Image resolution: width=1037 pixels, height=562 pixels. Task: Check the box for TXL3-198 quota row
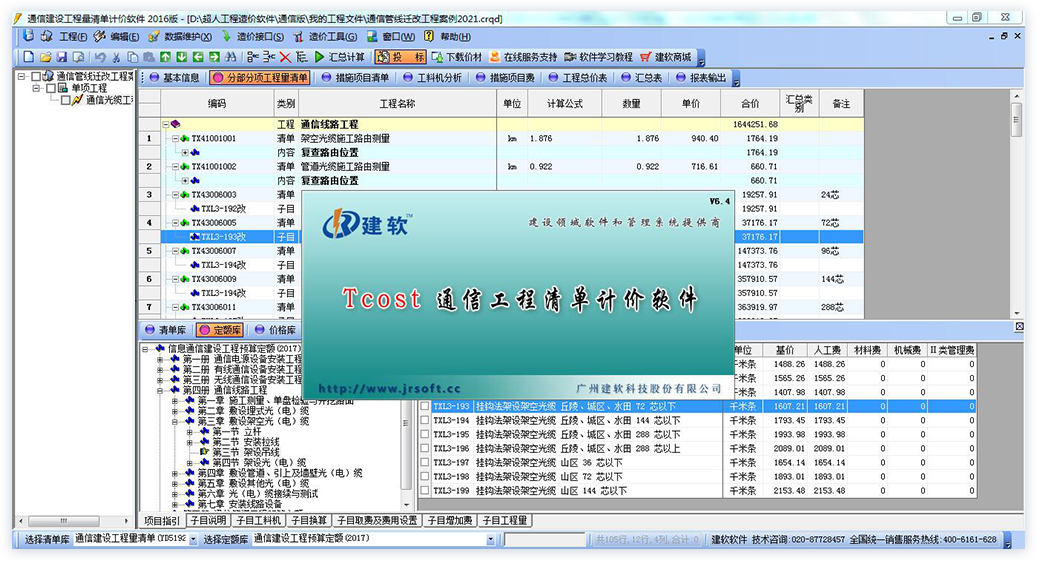click(x=425, y=477)
